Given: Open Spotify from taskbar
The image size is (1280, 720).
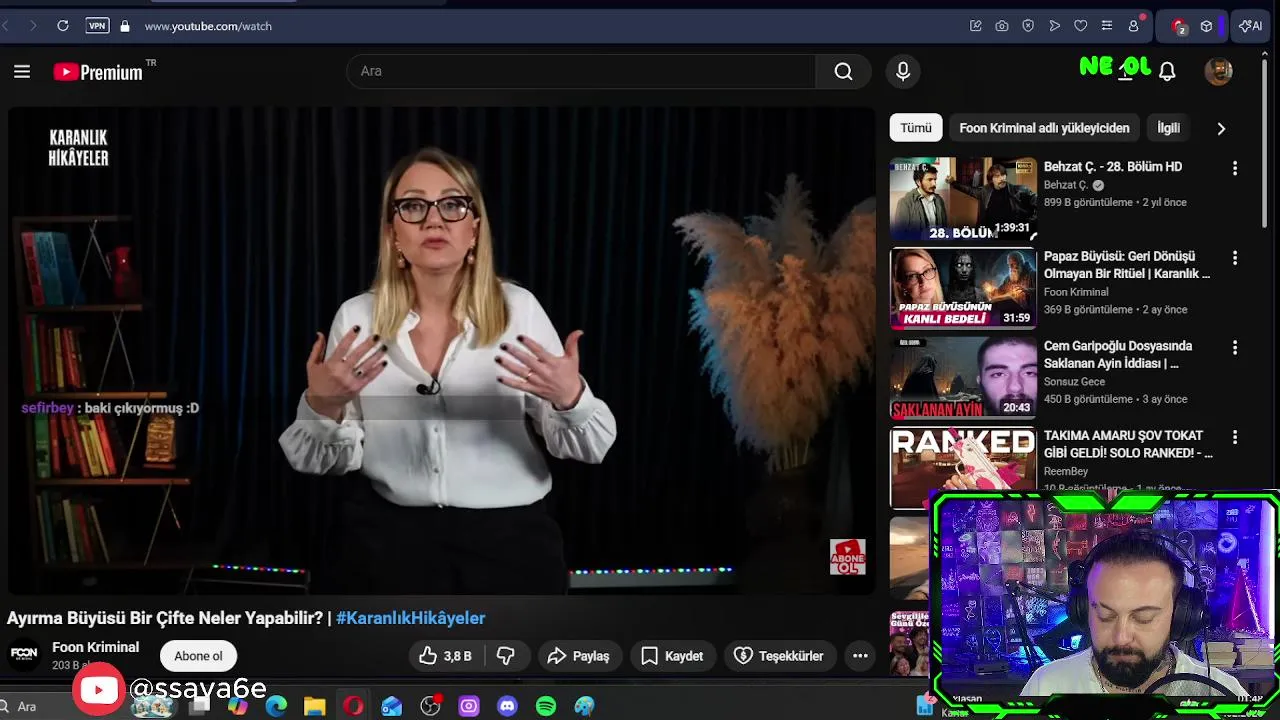Looking at the screenshot, I should [x=546, y=706].
